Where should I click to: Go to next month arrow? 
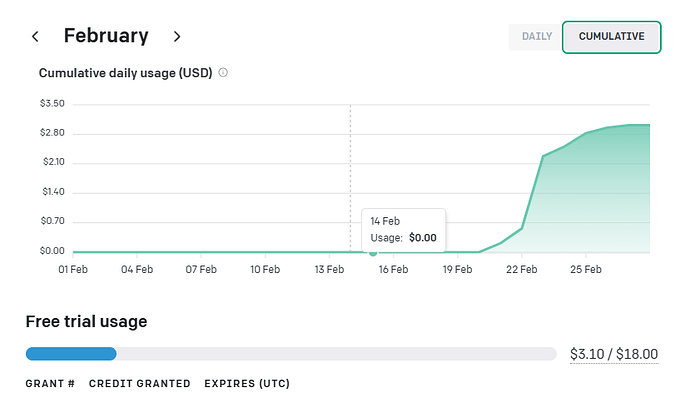pyautogui.click(x=177, y=37)
